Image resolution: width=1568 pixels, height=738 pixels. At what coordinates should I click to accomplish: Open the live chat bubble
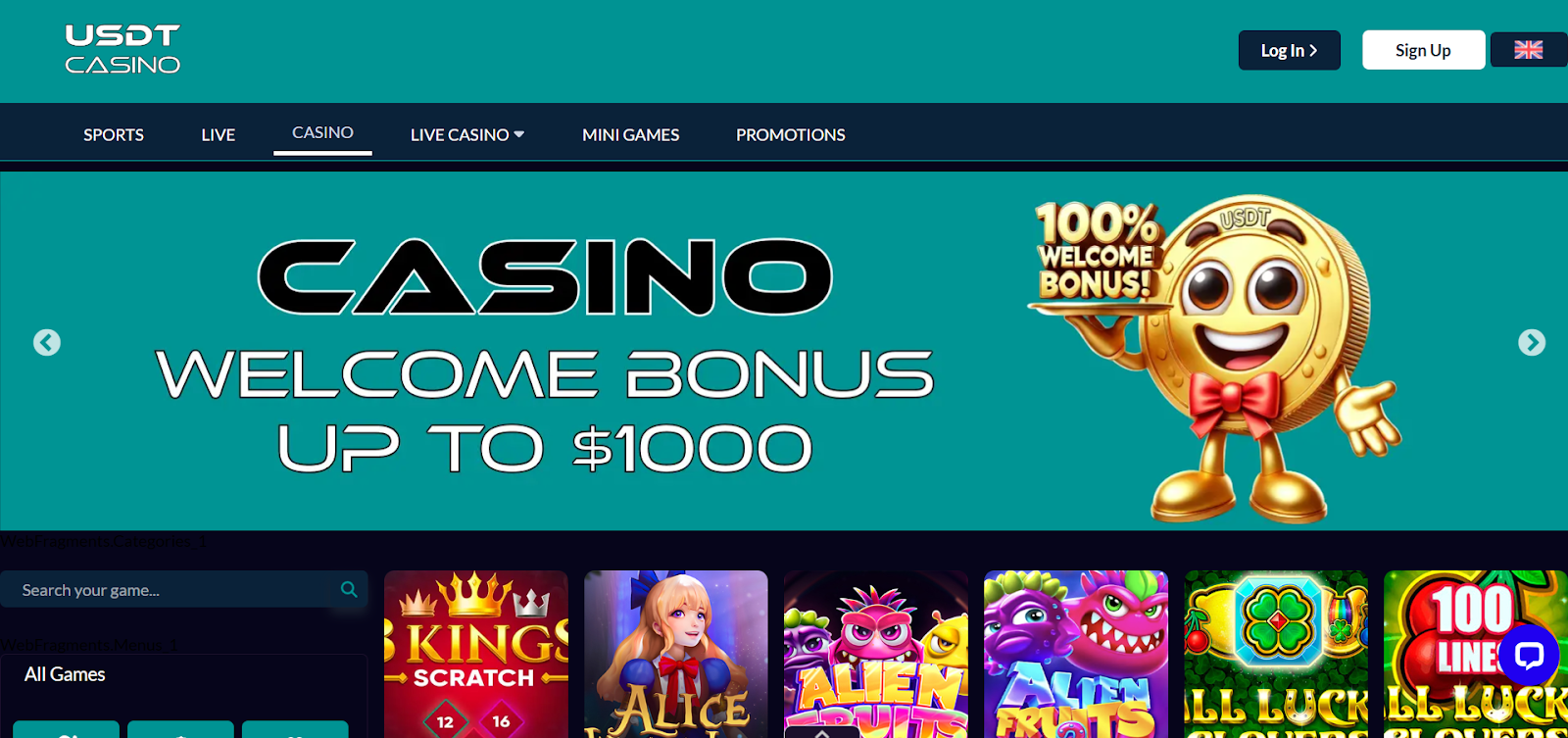pyautogui.click(x=1529, y=655)
